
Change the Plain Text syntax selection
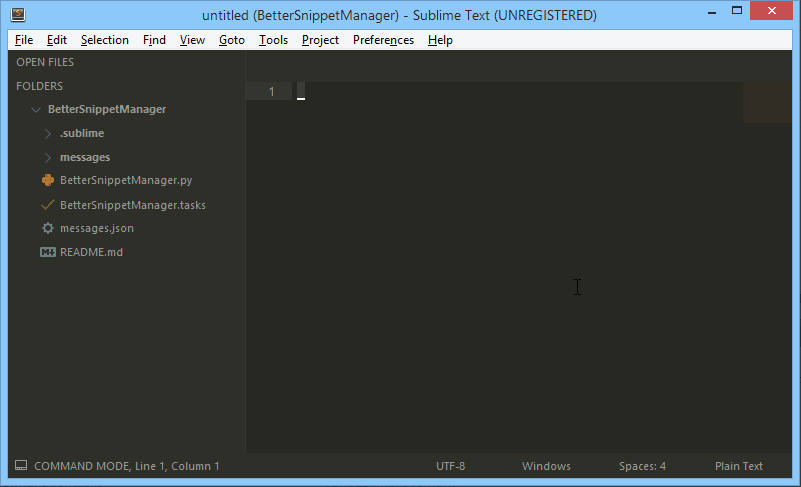(739, 466)
